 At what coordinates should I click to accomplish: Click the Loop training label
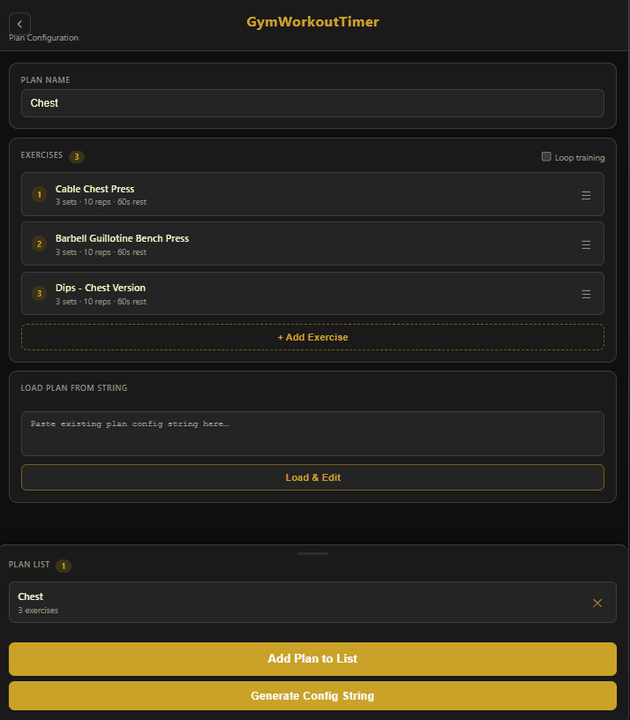point(579,158)
